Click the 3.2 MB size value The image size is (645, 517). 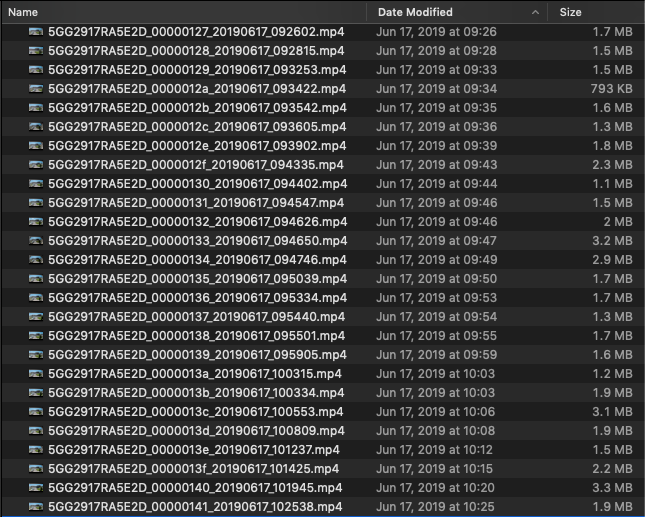[613, 241]
